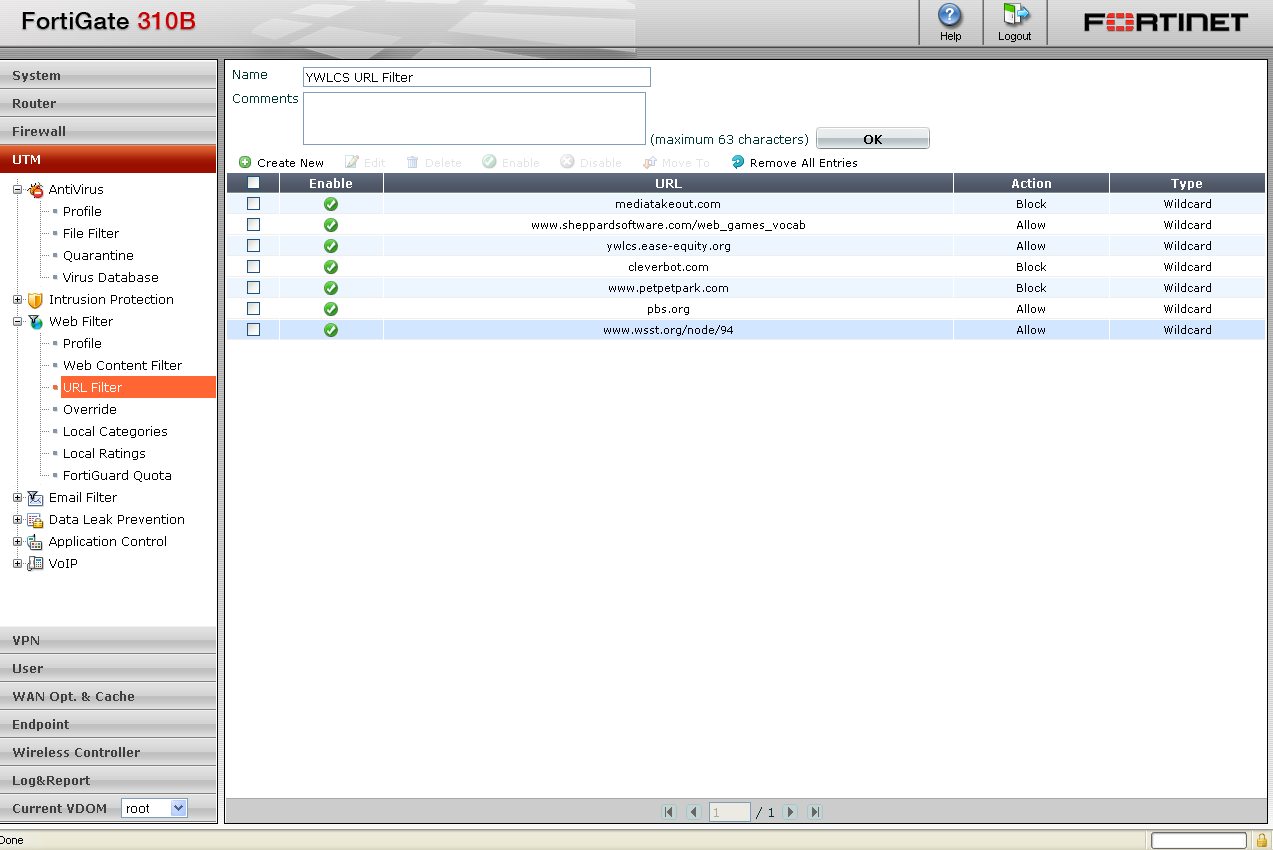Click the Remove All Entries icon
Image resolution: width=1273 pixels, height=850 pixels.
tap(738, 162)
